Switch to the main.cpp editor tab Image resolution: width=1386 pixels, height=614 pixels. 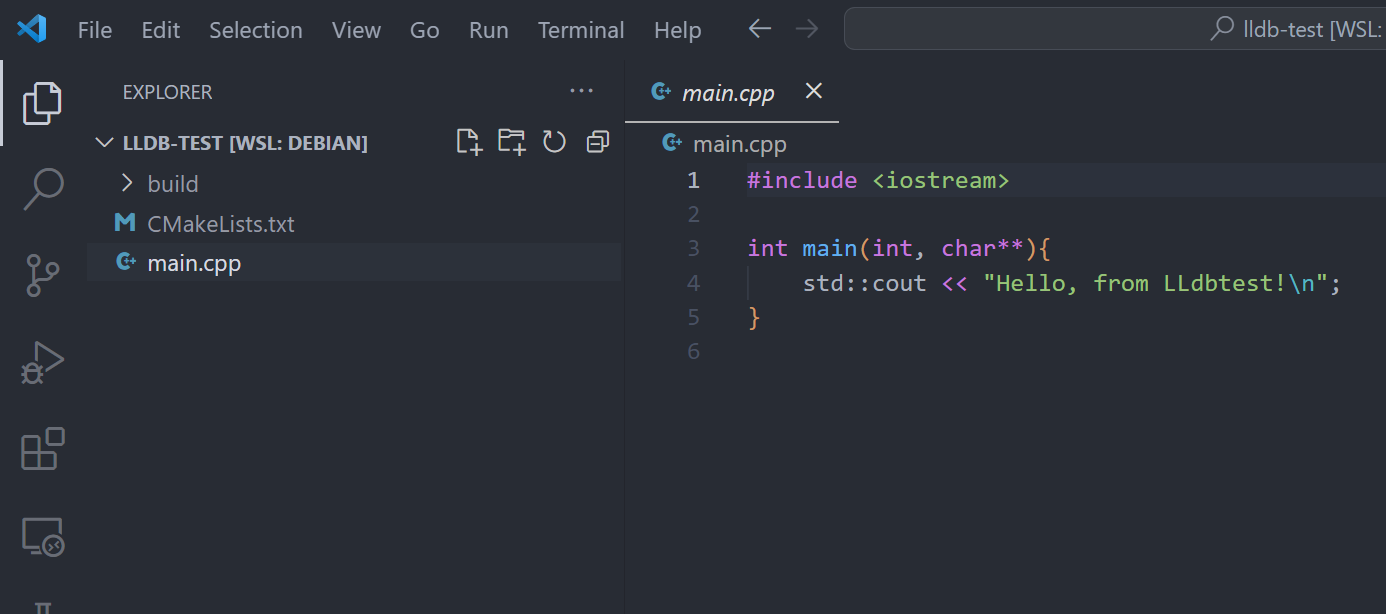(727, 91)
